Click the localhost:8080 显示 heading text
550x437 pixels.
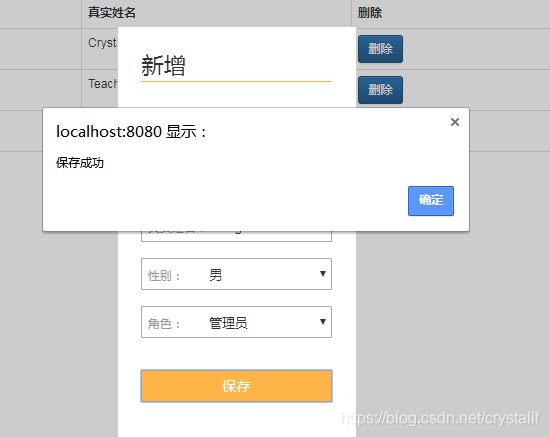(131, 132)
